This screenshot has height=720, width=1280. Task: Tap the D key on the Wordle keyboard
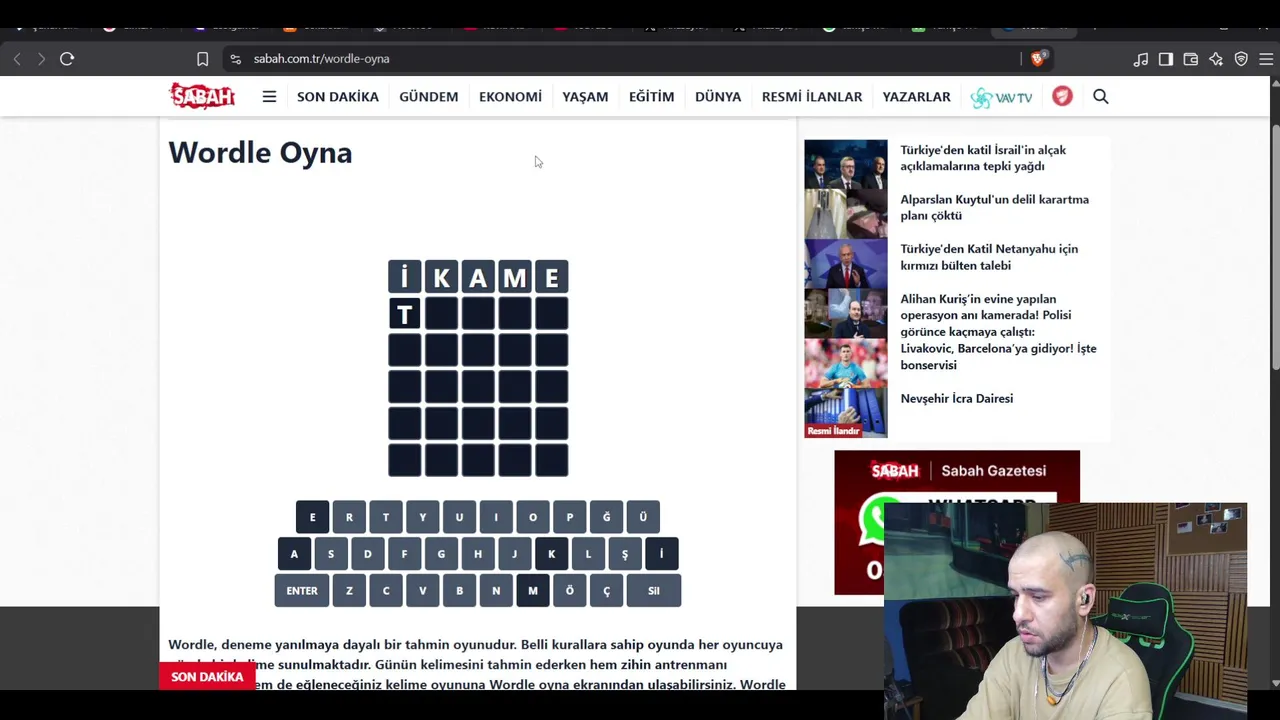point(367,554)
